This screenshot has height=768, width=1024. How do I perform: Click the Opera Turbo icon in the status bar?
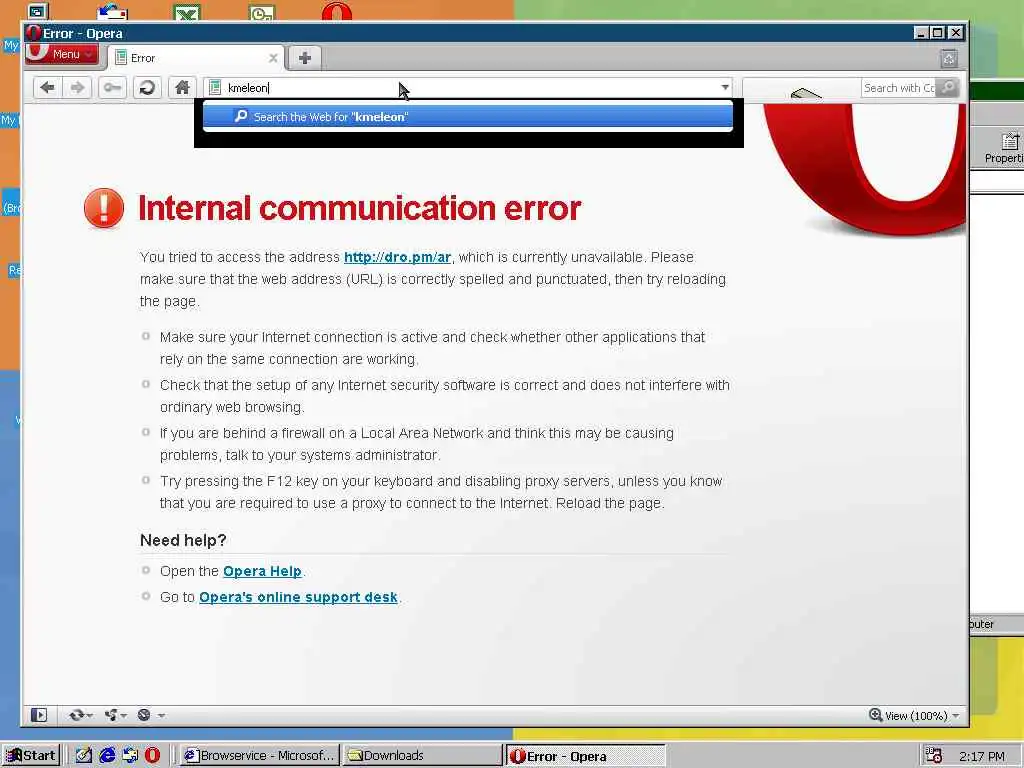144,715
